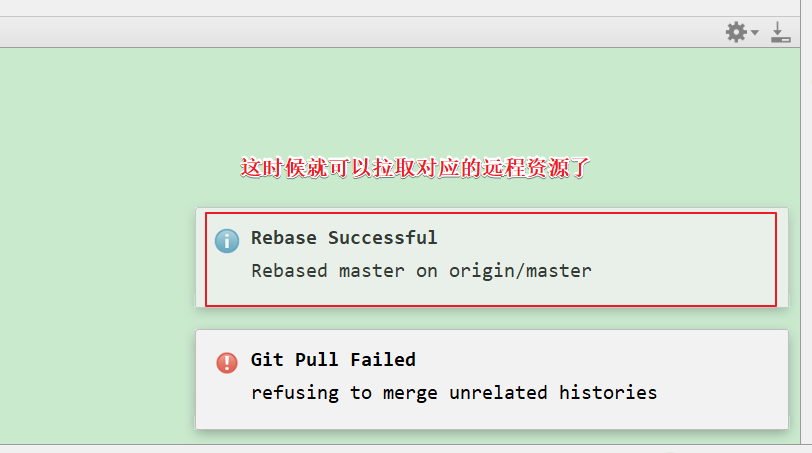Click the 'Rebased master on origin/master' message

pos(421,271)
